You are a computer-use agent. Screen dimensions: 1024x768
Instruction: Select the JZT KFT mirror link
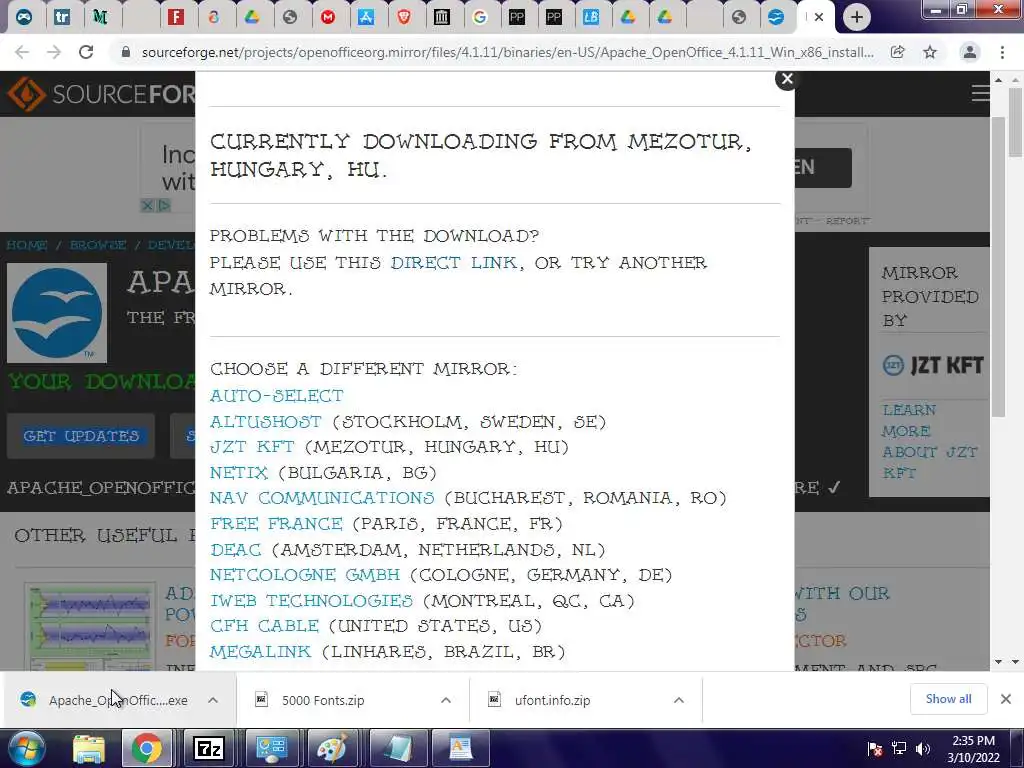pyautogui.click(x=252, y=447)
